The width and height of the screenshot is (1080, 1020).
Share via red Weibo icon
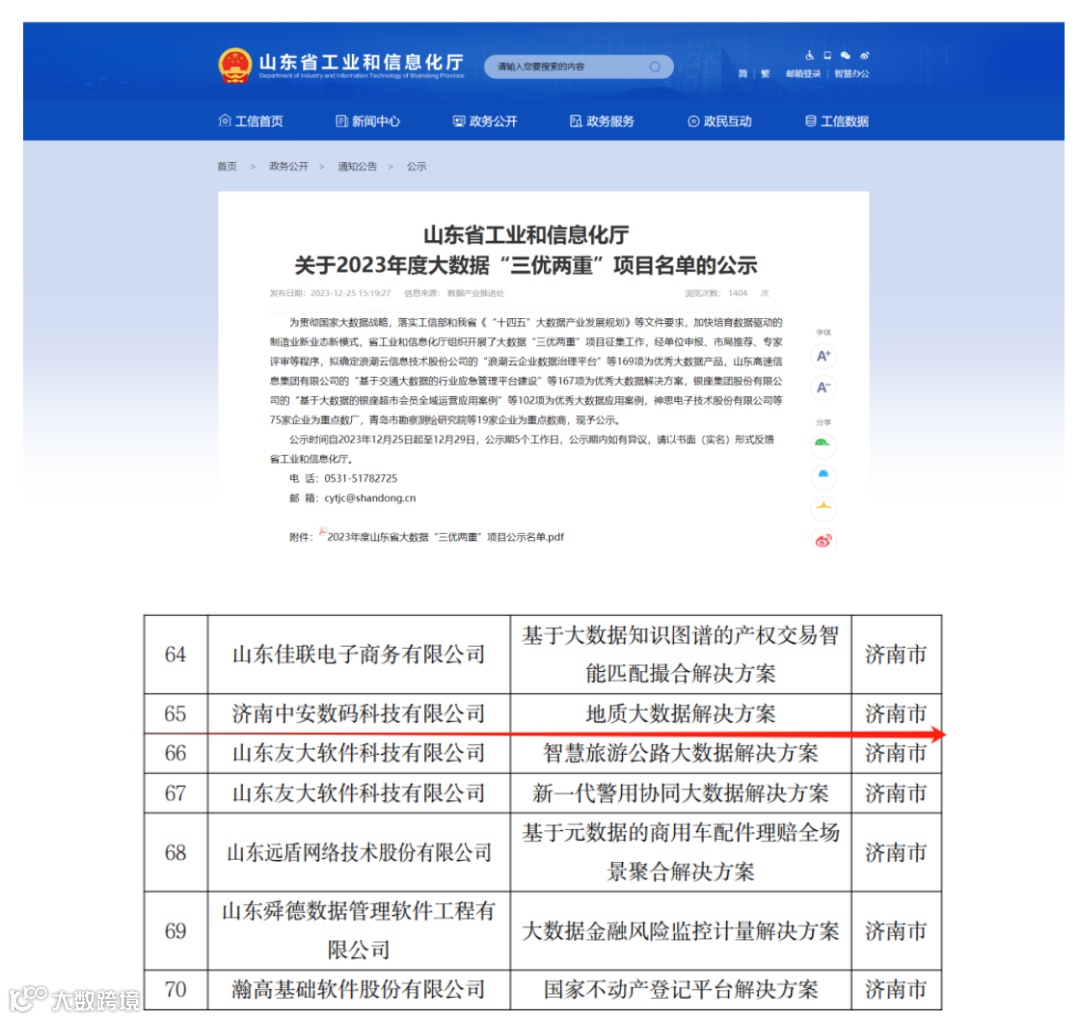(823, 540)
